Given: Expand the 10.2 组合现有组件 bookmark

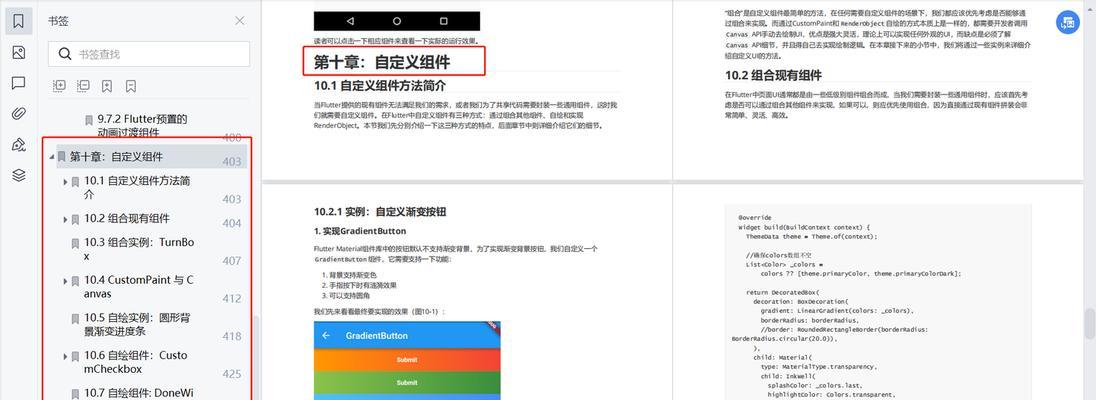Looking at the screenshot, I should [66, 220].
